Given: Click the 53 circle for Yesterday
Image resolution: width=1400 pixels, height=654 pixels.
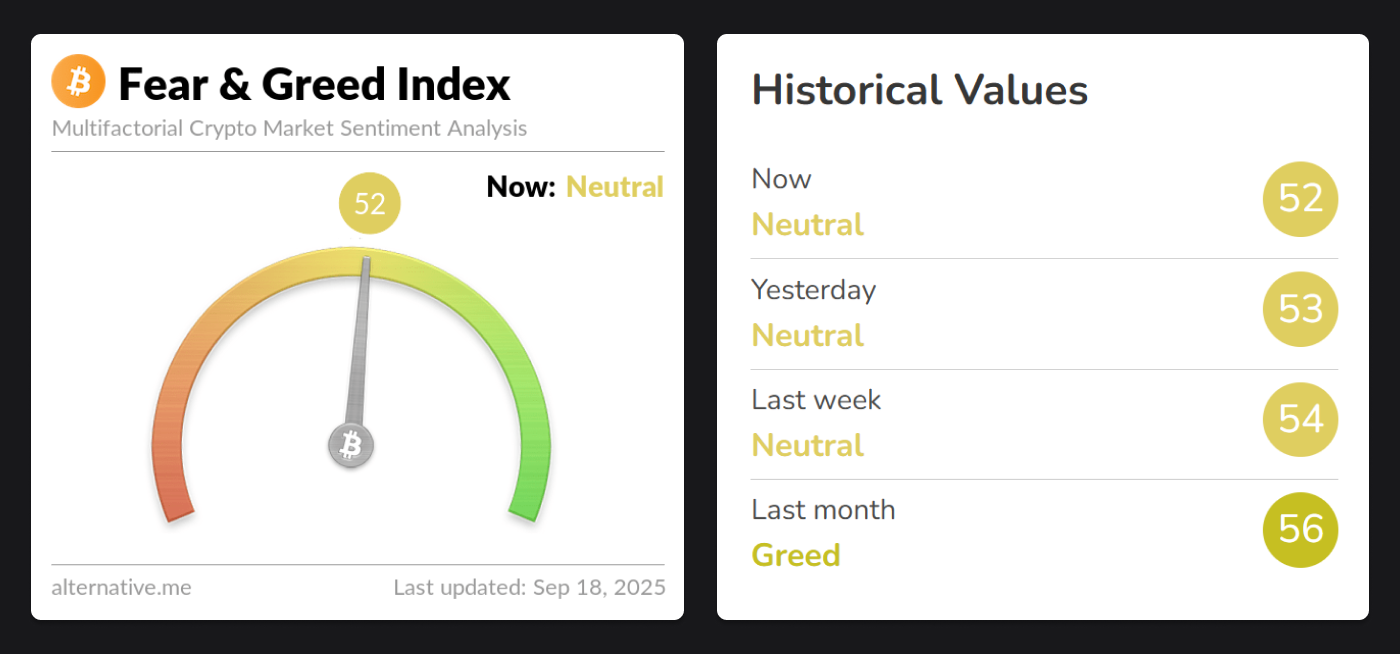Looking at the screenshot, I should pos(1301,309).
